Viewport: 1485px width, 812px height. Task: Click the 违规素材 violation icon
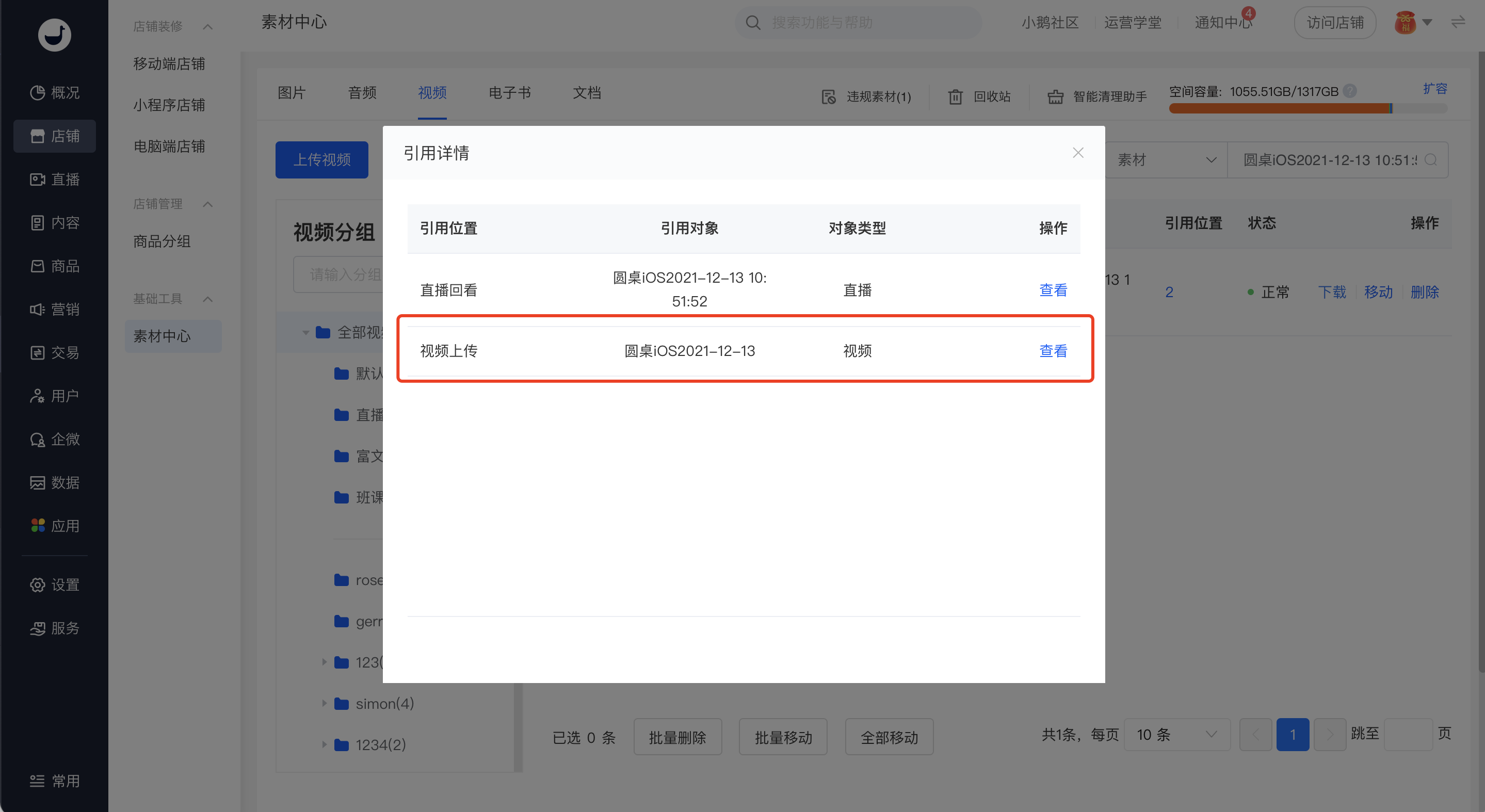pos(828,97)
